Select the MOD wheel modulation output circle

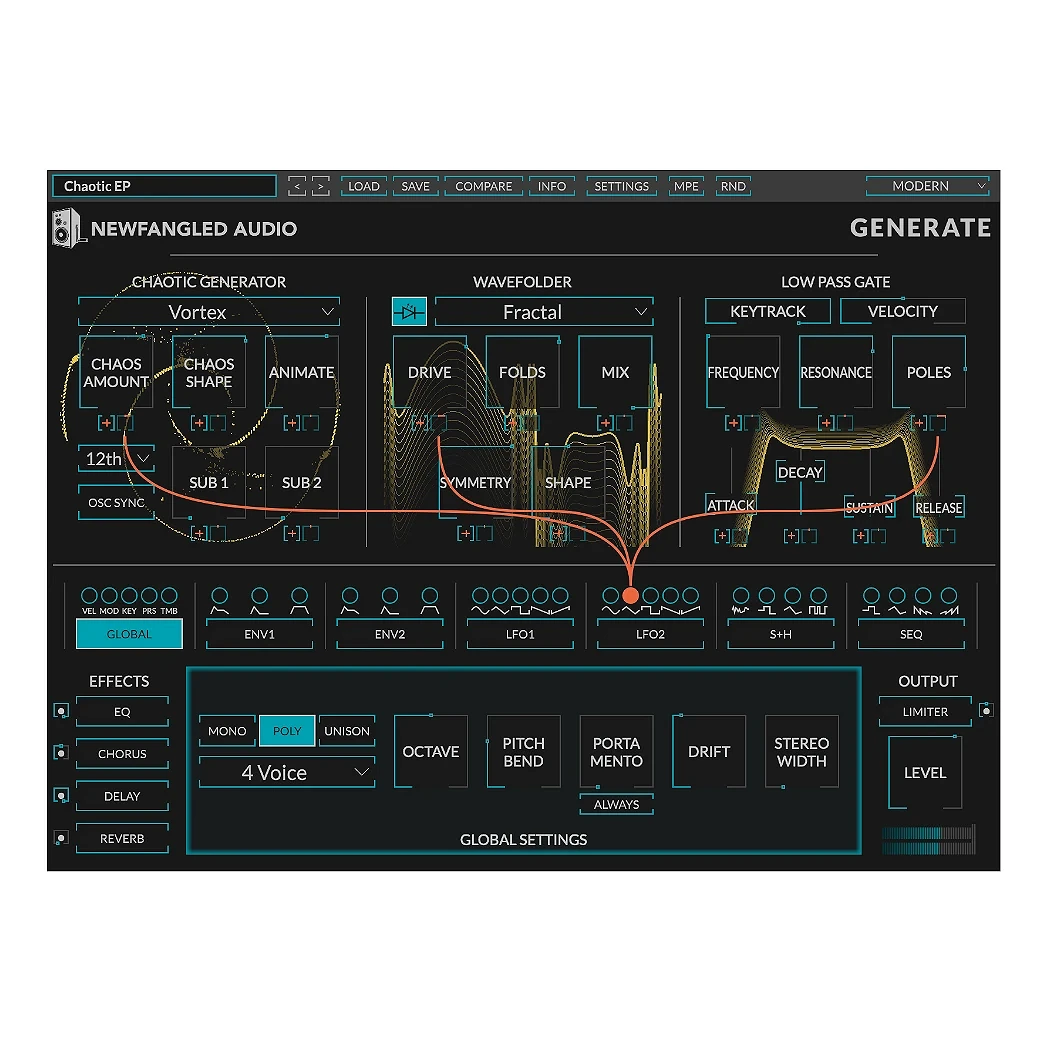tap(109, 596)
